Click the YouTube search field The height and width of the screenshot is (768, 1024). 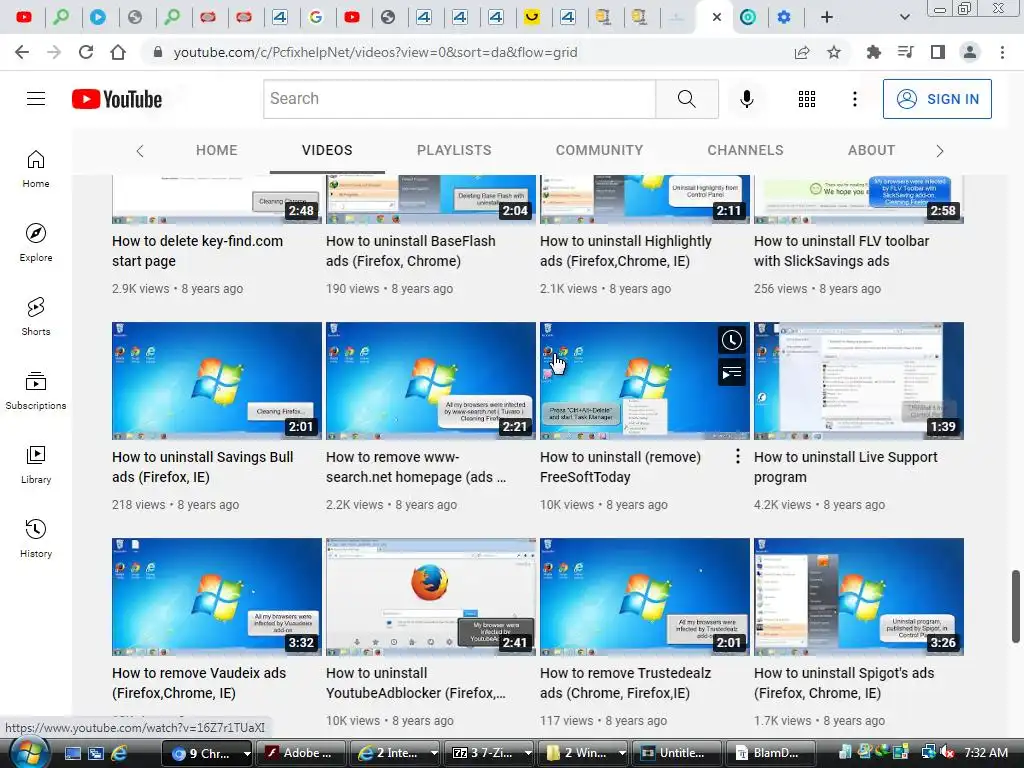pos(459,99)
